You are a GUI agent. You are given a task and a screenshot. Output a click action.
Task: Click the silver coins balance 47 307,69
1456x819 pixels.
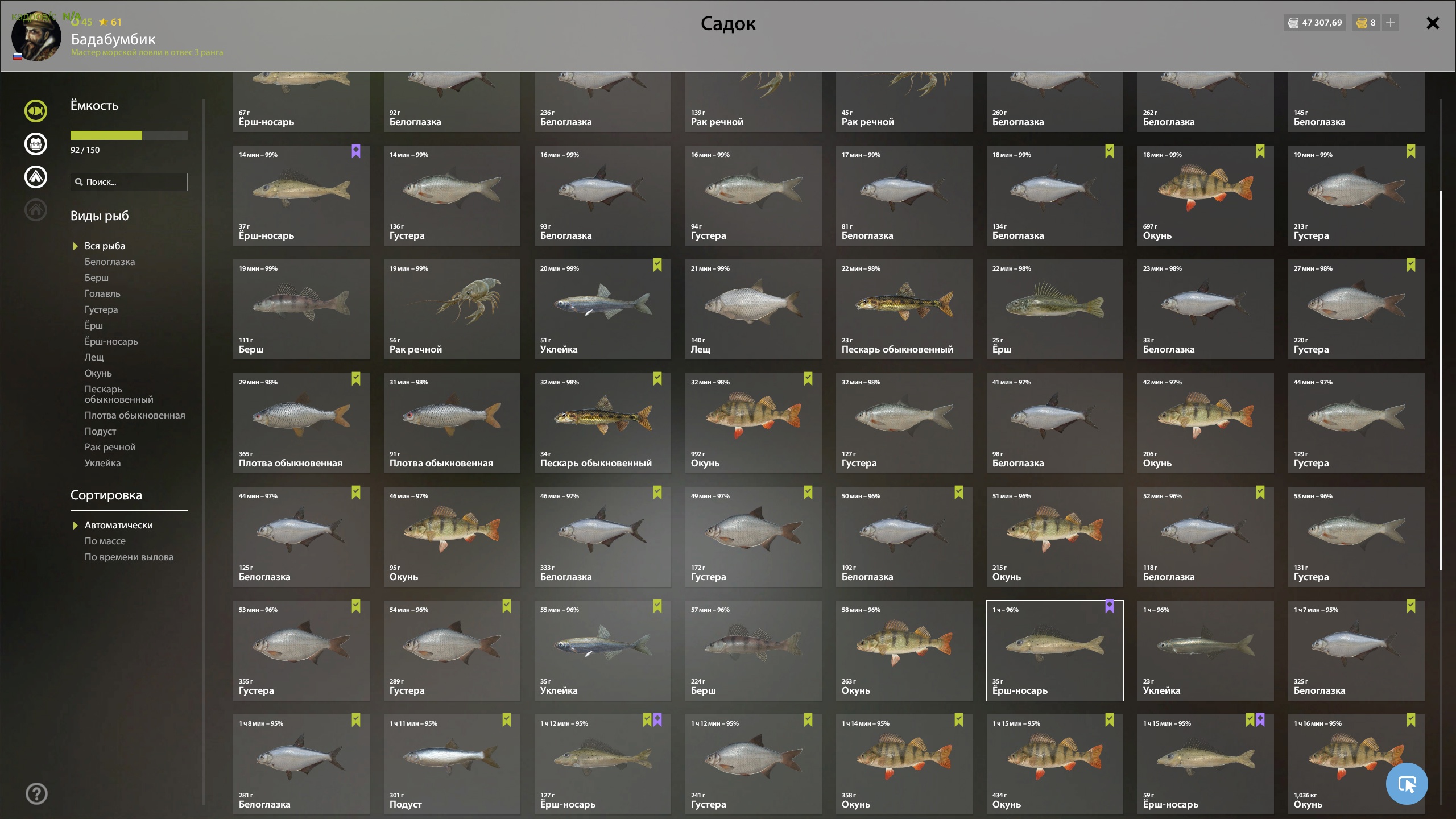[1315, 23]
